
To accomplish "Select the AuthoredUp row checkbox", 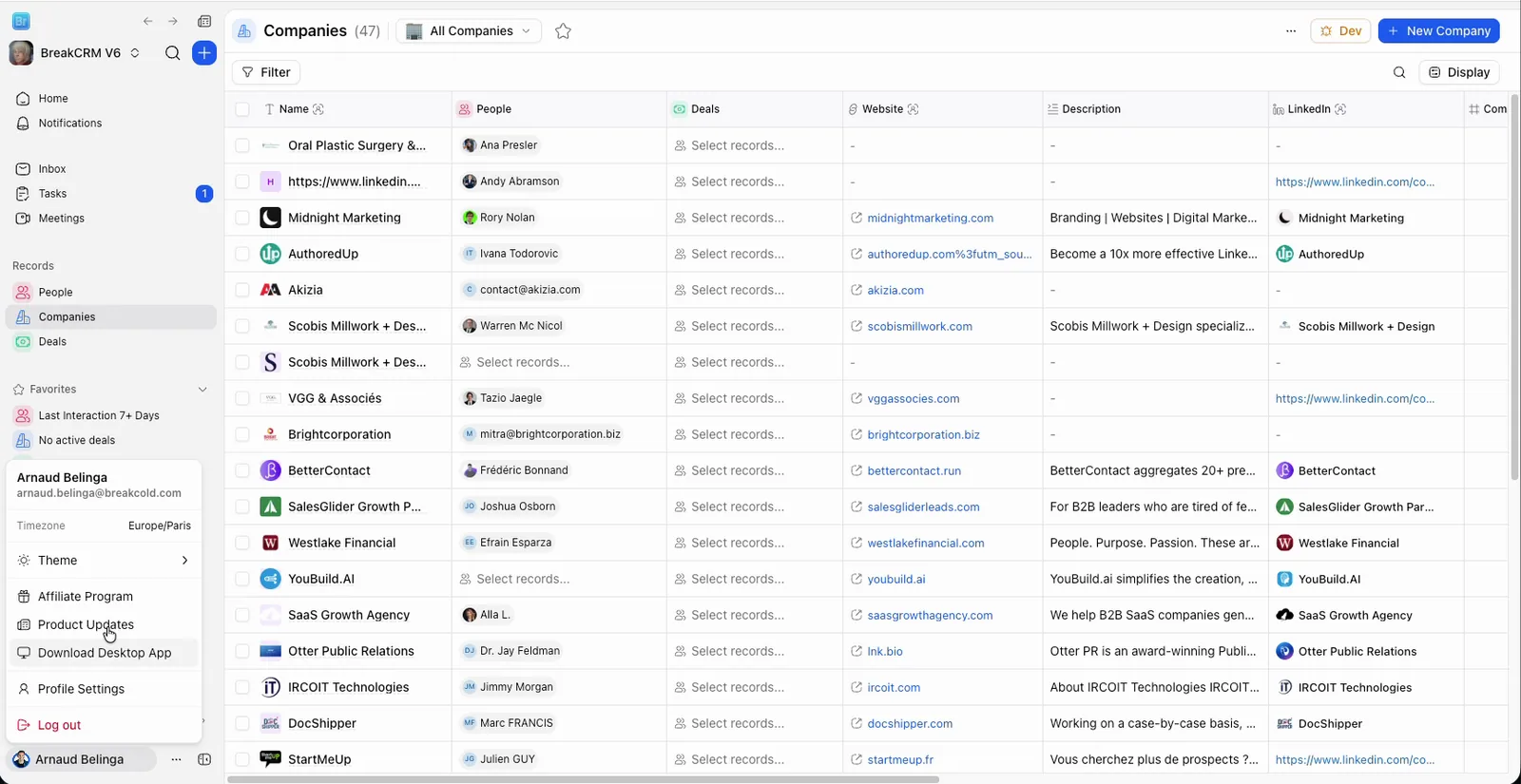I will 242,254.
